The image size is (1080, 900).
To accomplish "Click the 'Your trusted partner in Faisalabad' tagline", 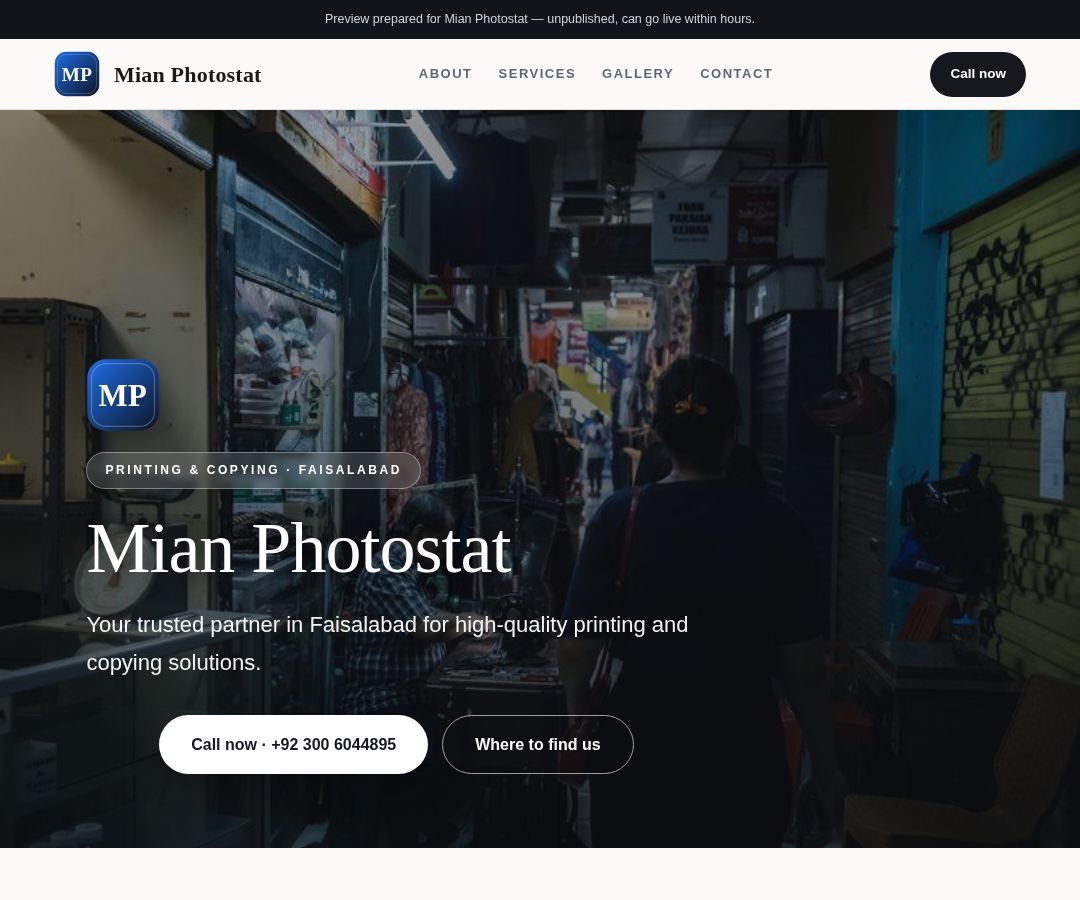I will coord(387,644).
